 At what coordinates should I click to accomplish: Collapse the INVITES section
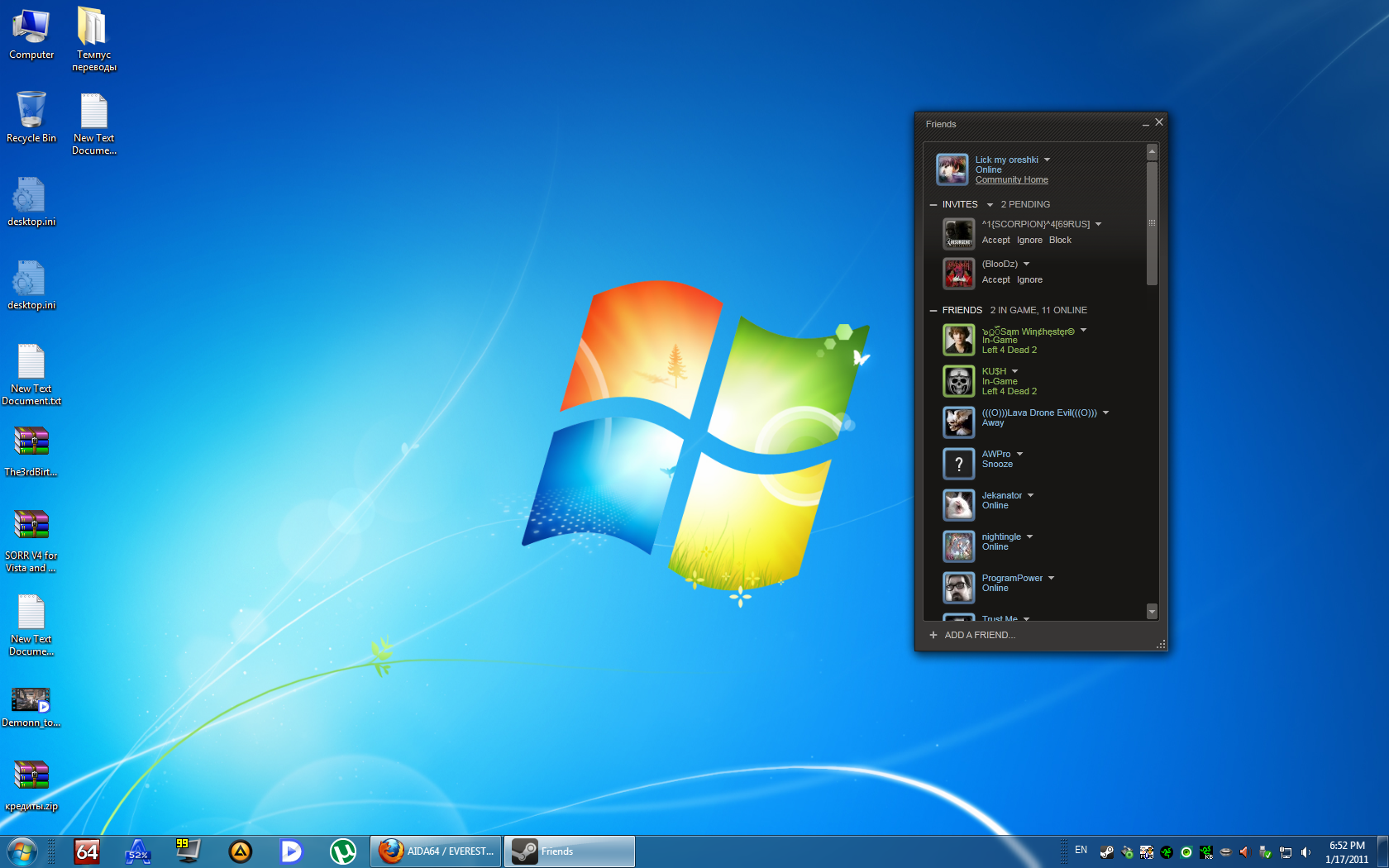pyautogui.click(x=933, y=204)
